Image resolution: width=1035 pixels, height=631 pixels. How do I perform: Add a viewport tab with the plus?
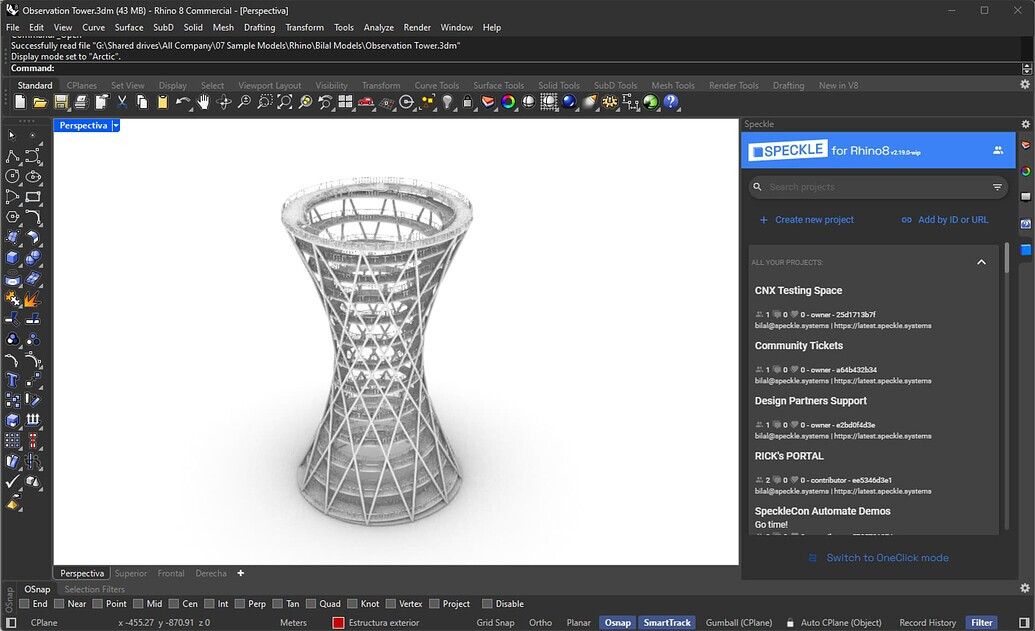pyautogui.click(x=241, y=573)
